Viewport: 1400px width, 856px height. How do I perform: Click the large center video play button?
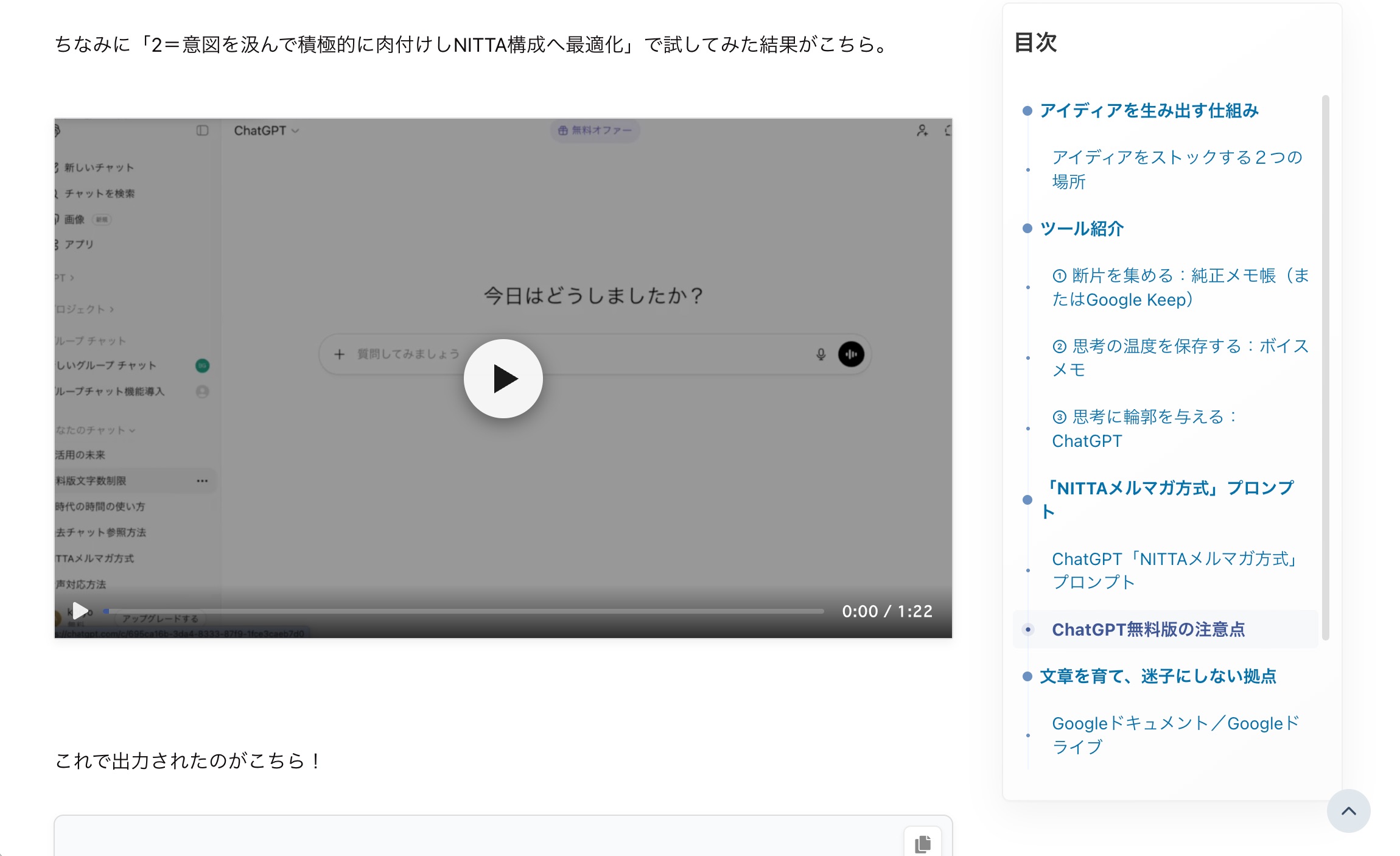503,378
